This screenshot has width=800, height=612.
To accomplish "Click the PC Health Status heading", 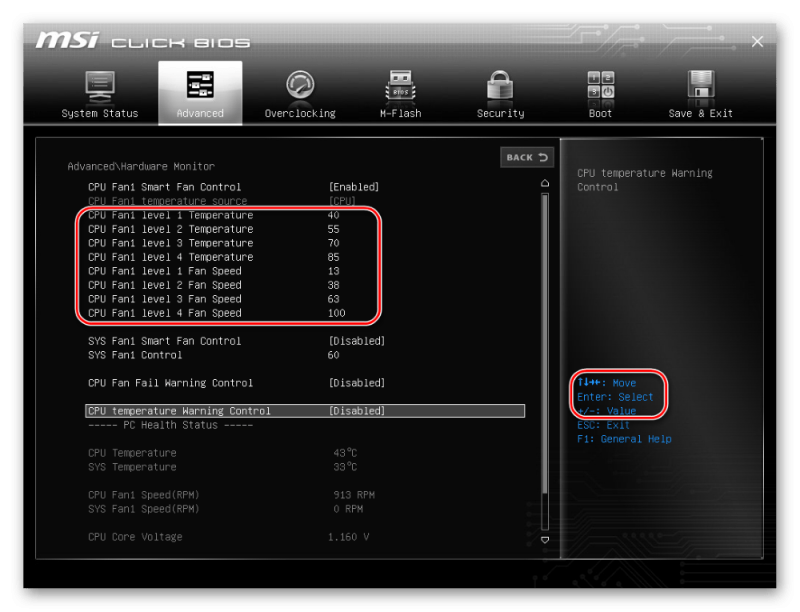I will pos(170,425).
